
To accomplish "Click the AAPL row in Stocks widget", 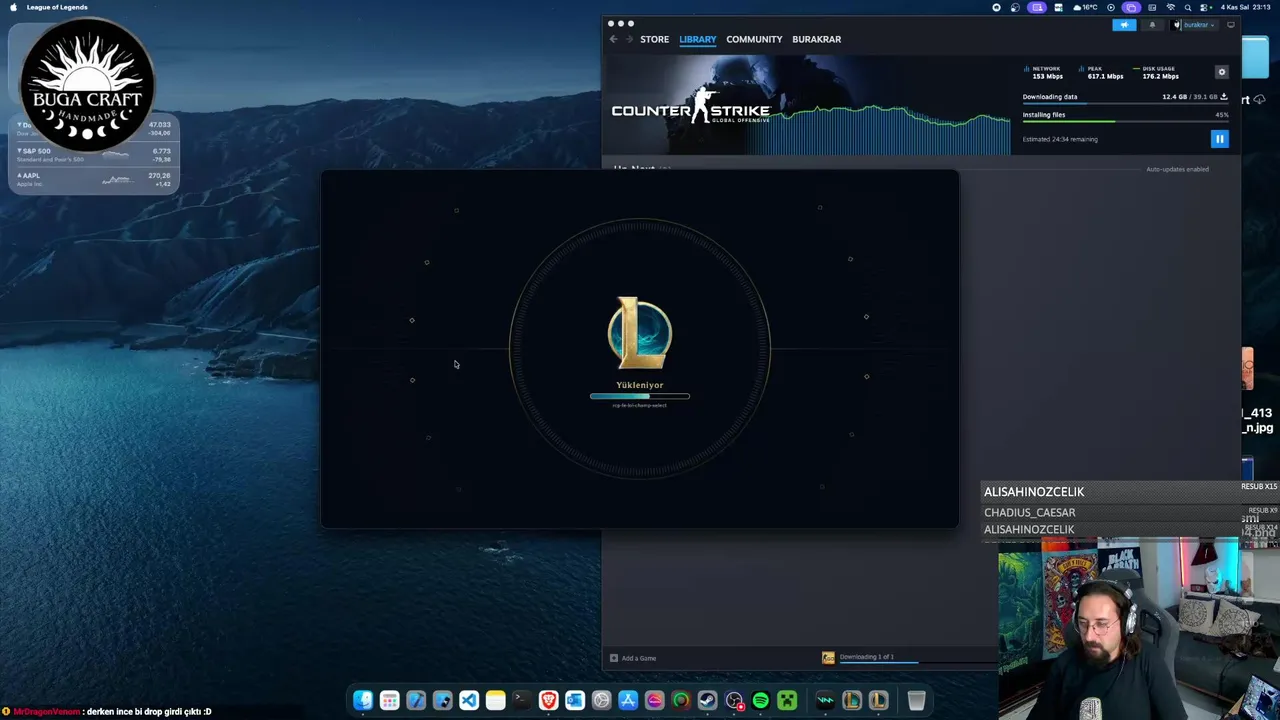I will pos(94,179).
